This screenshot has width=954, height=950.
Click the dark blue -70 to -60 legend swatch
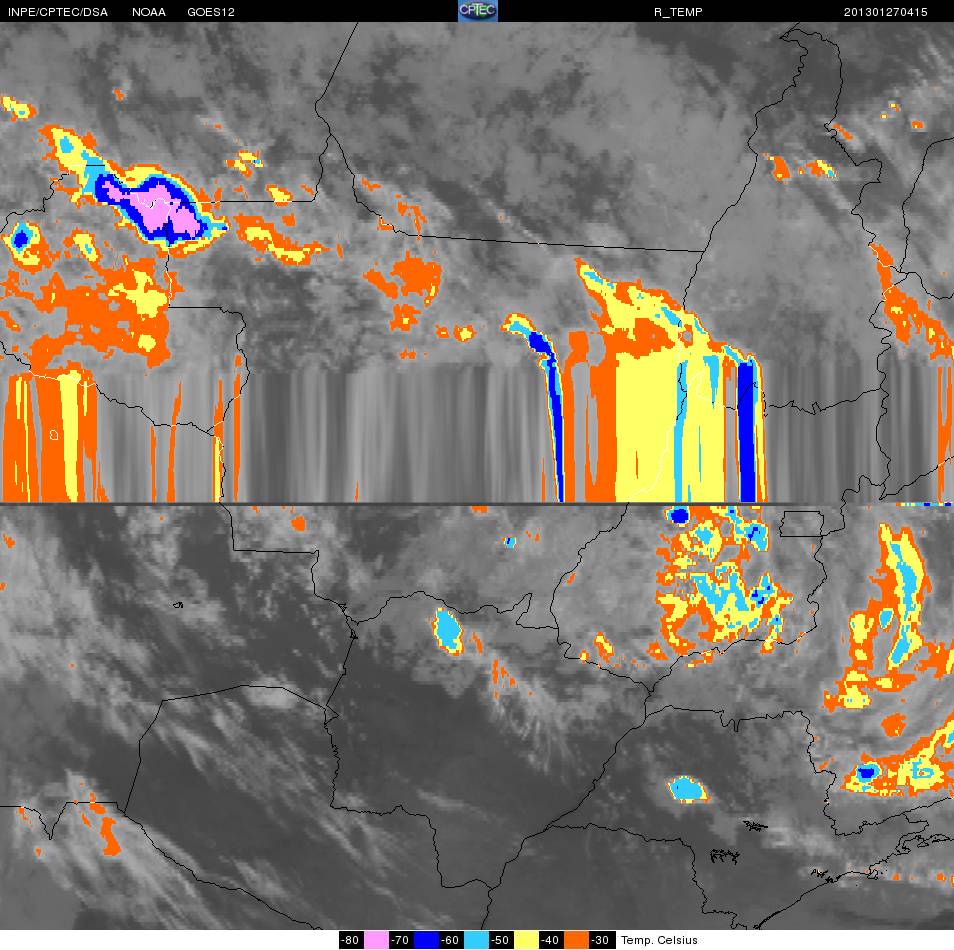point(426,940)
